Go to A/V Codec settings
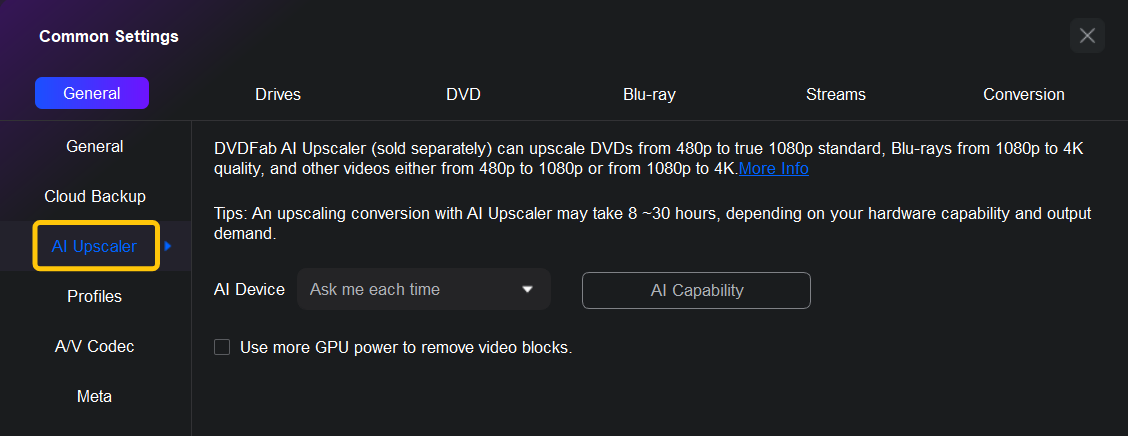Image resolution: width=1128 pixels, height=436 pixels. [x=95, y=346]
